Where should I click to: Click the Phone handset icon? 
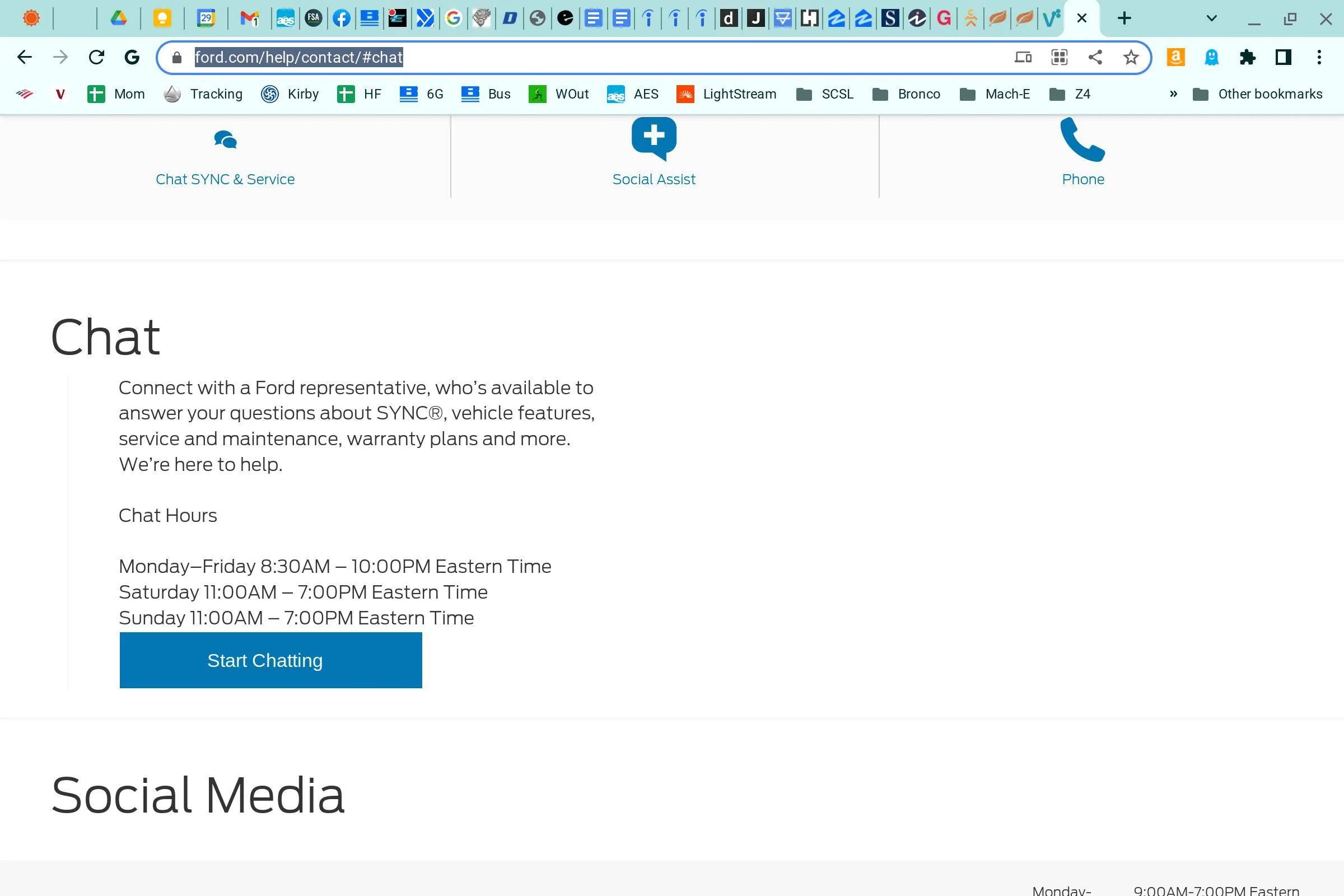1083,139
